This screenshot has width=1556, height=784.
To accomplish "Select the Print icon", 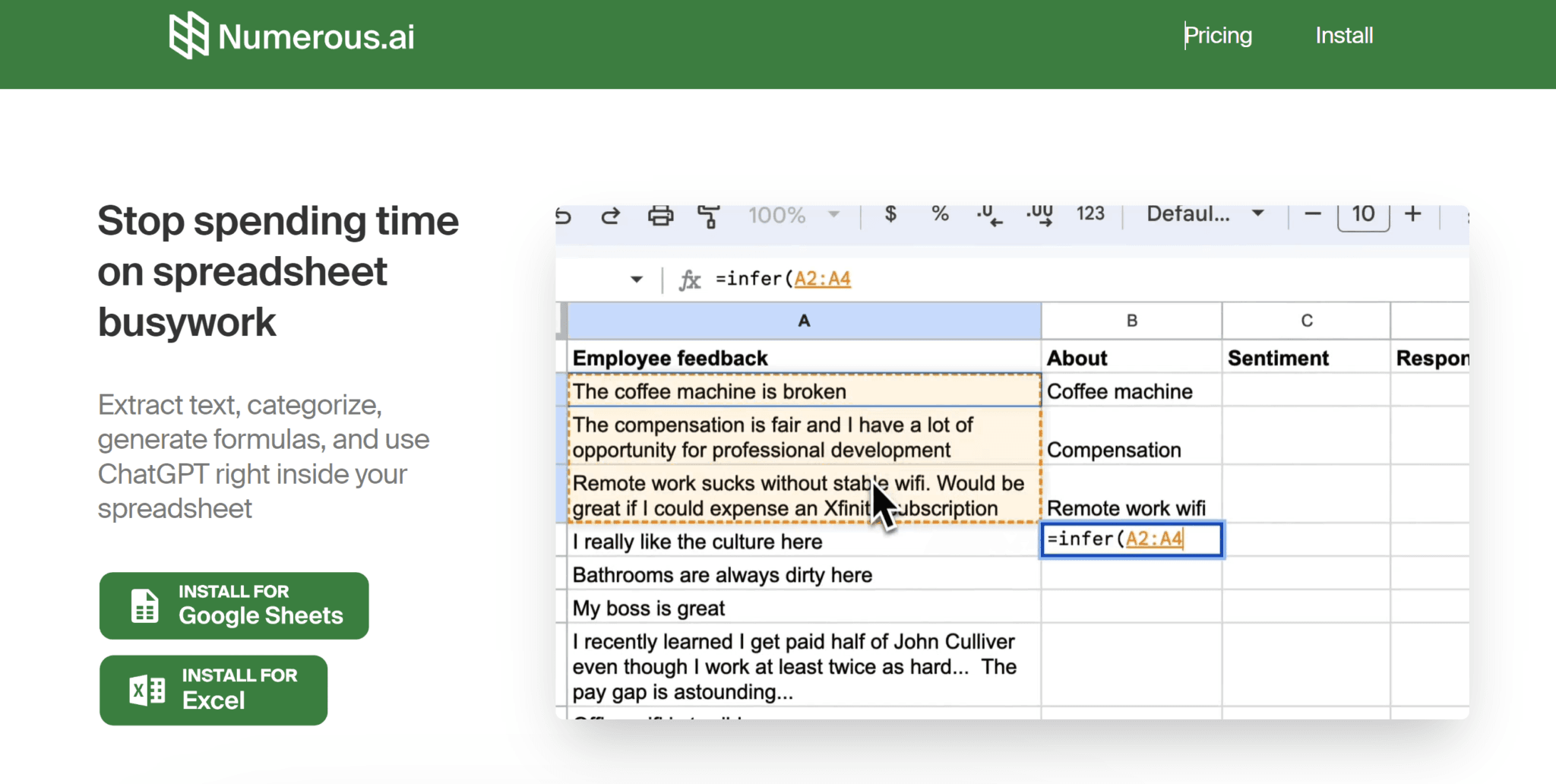I will [x=660, y=216].
